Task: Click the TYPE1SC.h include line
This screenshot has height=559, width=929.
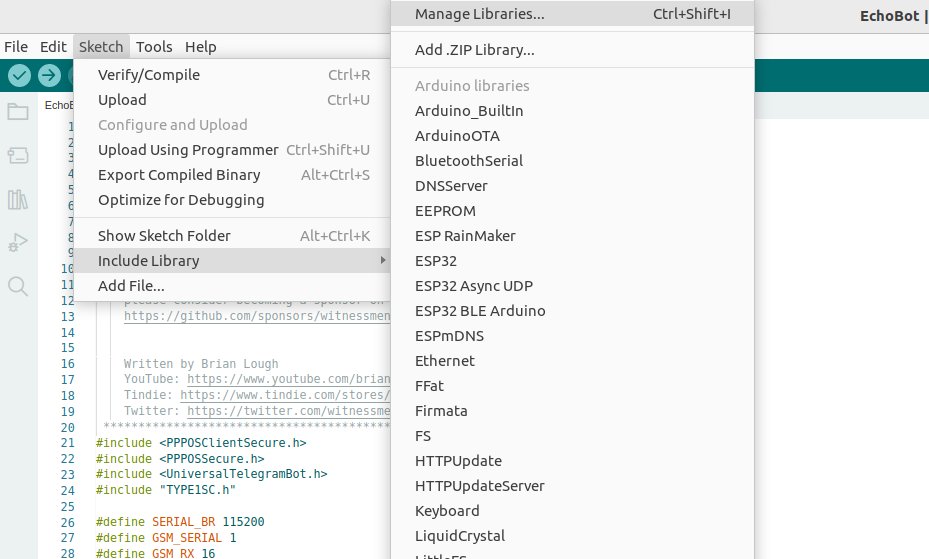Action: coord(166,490)
